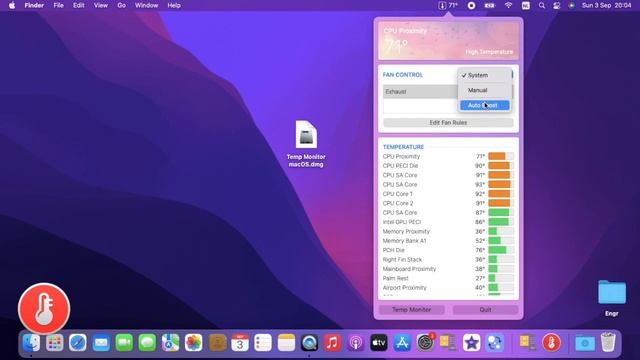This screenshot has height=360, width=640.
Task: Open Control Center in the menu bar
Action: pyautogui.click(x=557, y=5)
